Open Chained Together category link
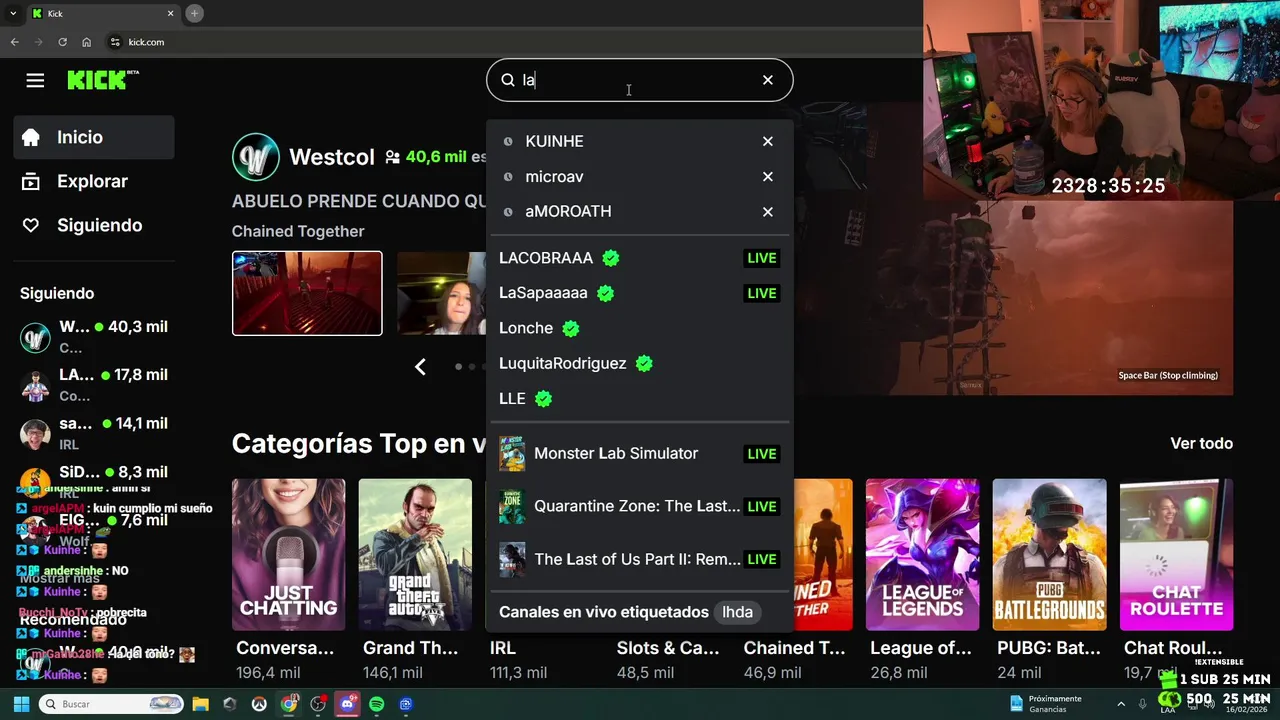The image size is (1280, 720). [x=298, y=231]
